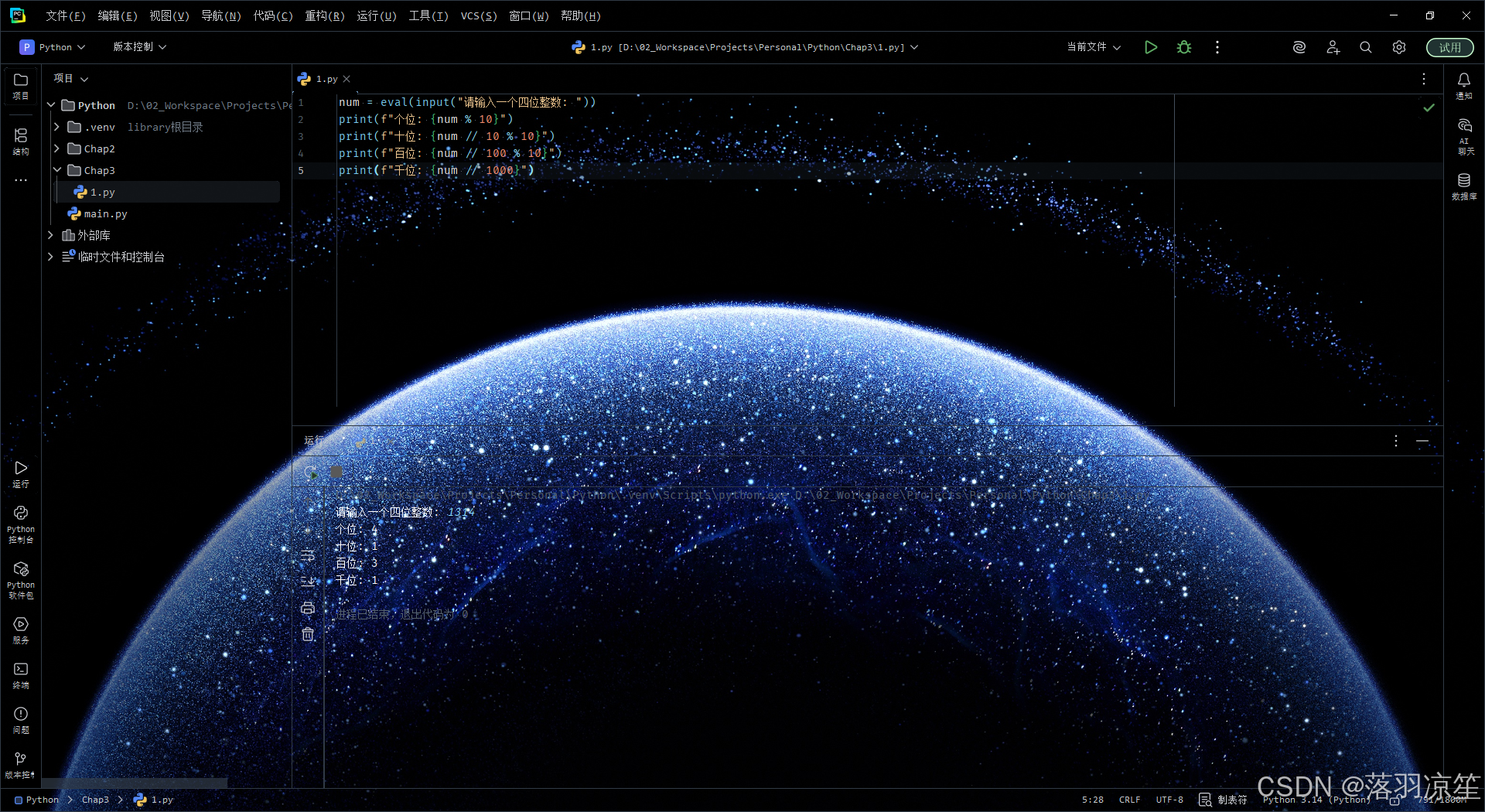The image size is (1485, 812).
Task: Toggle soft-wrap in Run console
Action: pos(308,555)
